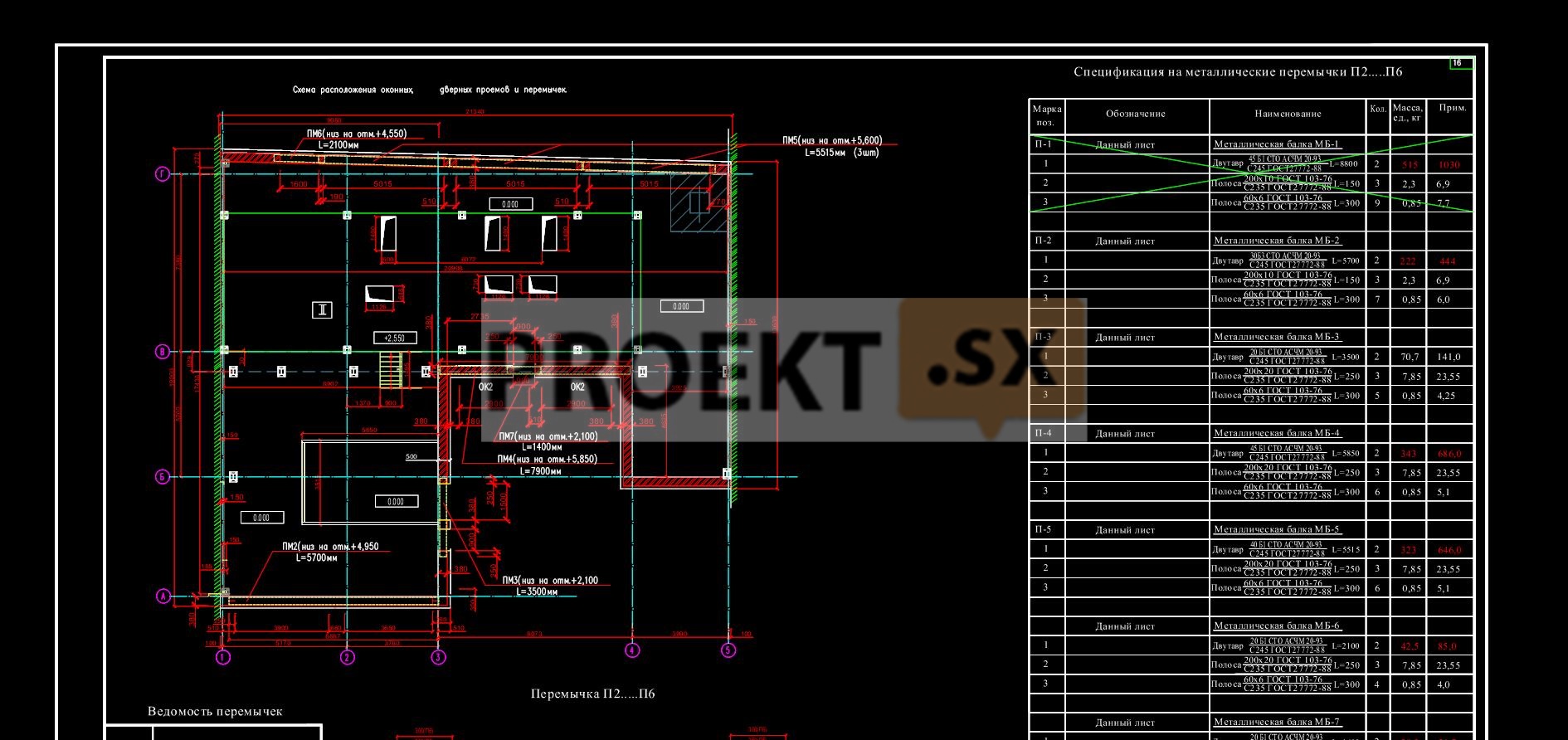Viewport: 1568px width, 740px height.
Task: Click the caption 'Перемычка П2.....П6'
Action: [592, 694]
